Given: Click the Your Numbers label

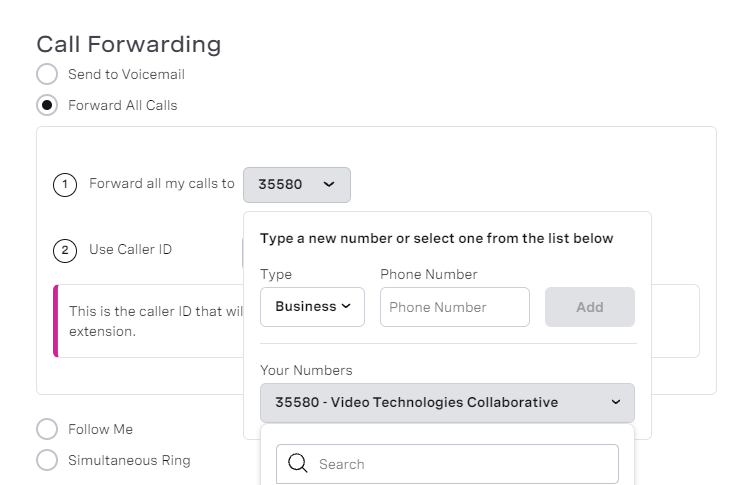Looking at the screenshot, I should (306, 370).
